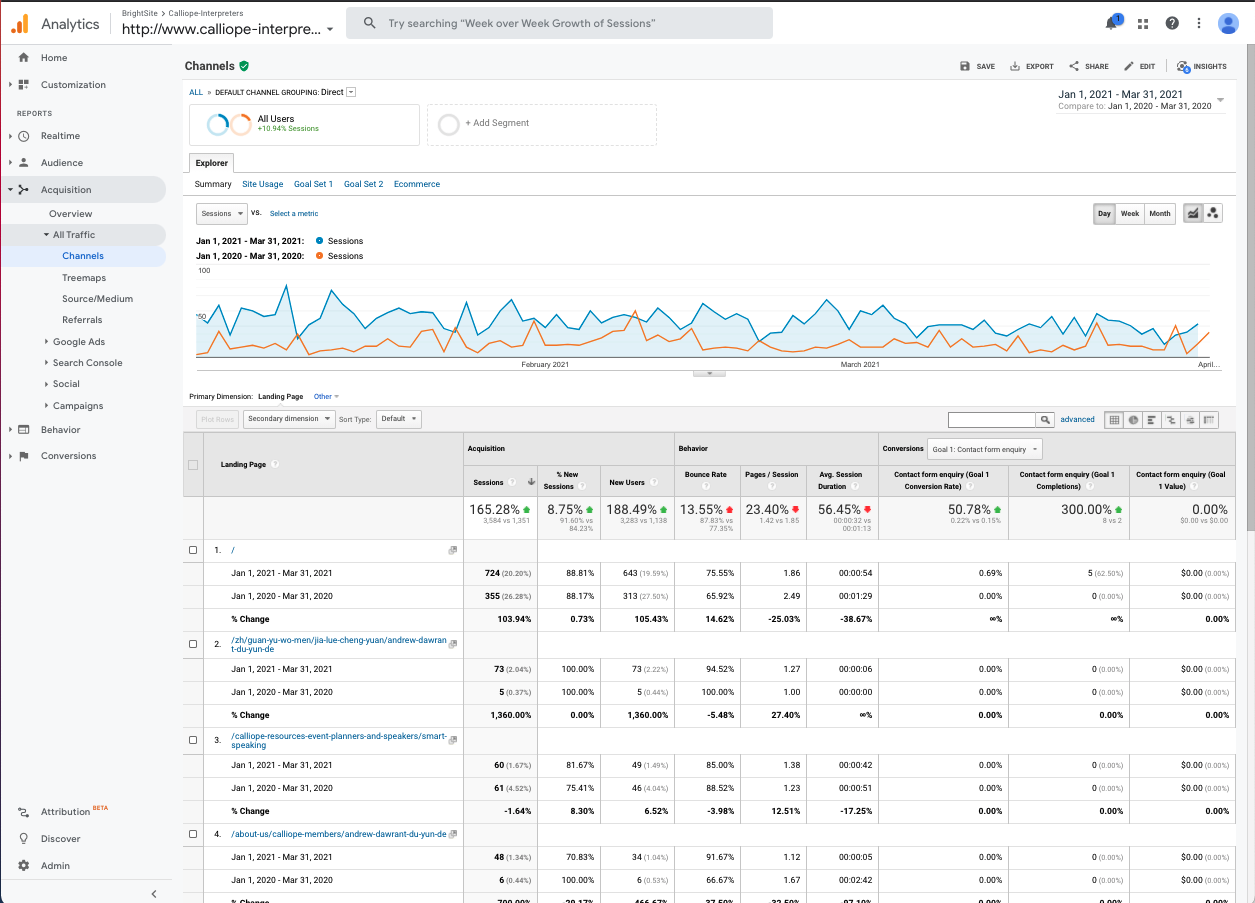Open the Sort Type dropdown
This screenshot has height=903, width=1255.
coord(398,419)
